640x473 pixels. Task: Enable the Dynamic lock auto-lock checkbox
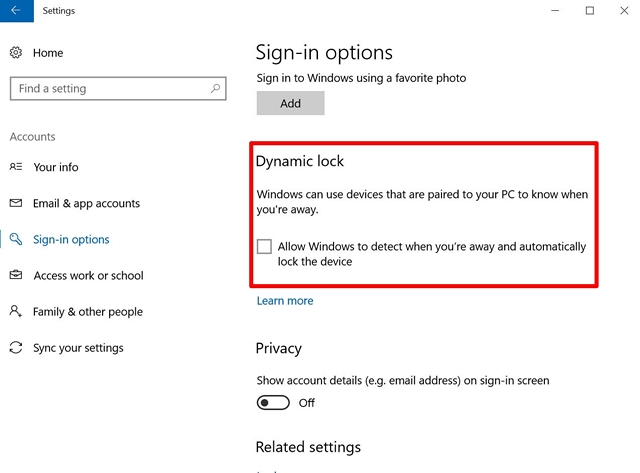pyautogui.click(x=264, y=246)
